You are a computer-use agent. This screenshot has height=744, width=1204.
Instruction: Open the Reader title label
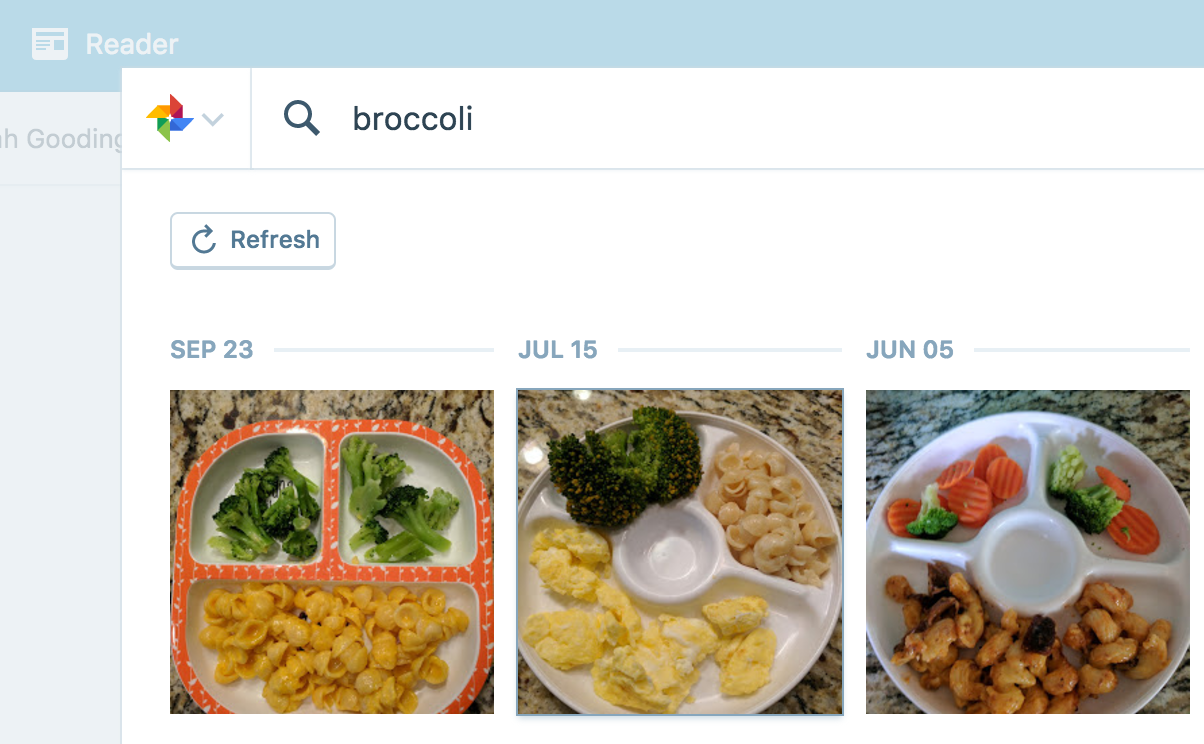click(x=132, y=44)
